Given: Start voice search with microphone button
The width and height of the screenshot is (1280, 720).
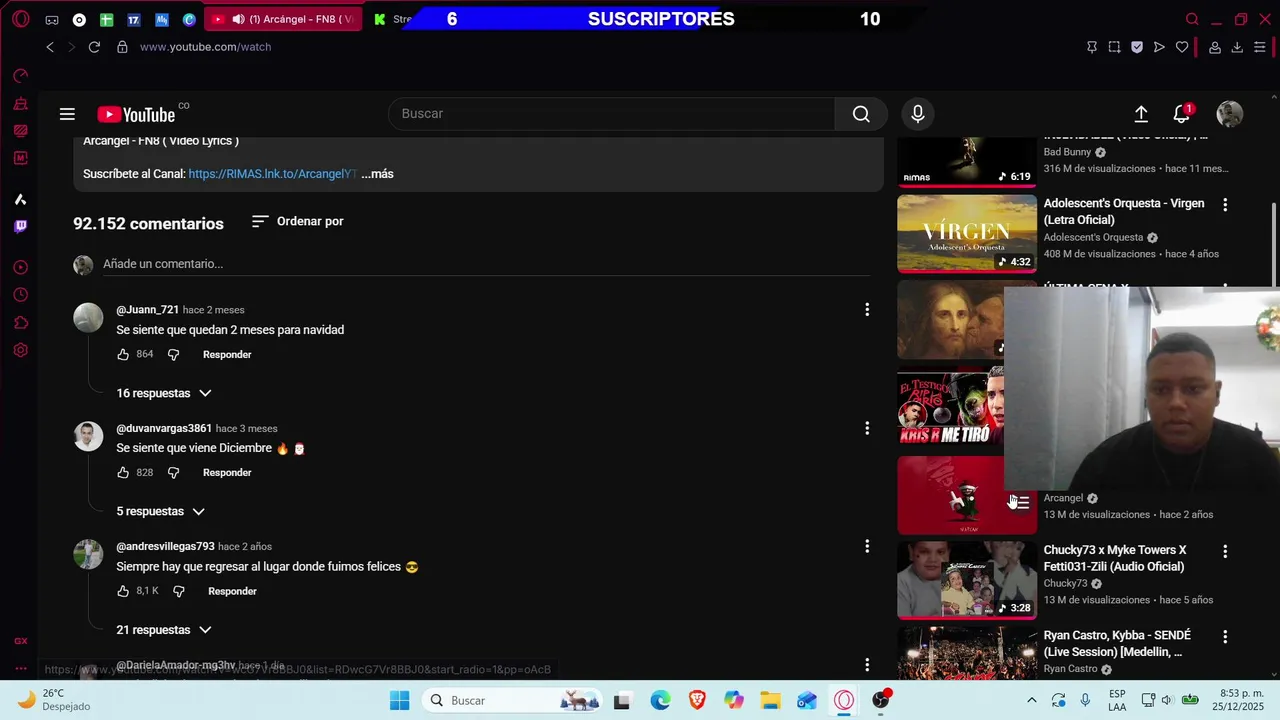Looking at the screenshot, I should point(918,114).
